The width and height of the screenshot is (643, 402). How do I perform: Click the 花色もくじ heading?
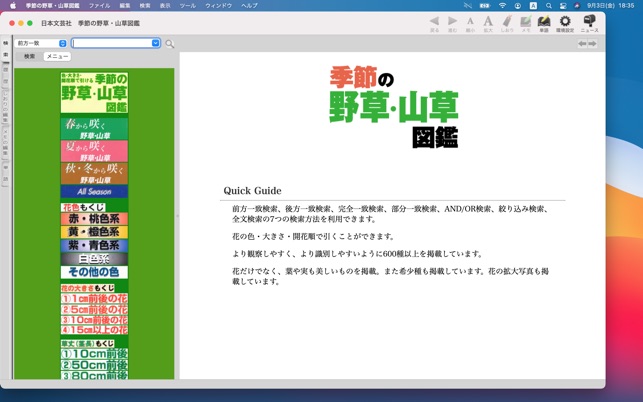click(x=83, y=207)
